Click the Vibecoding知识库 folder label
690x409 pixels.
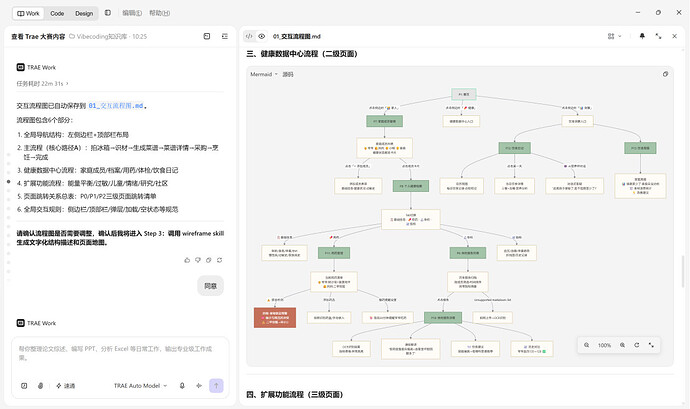98,37
